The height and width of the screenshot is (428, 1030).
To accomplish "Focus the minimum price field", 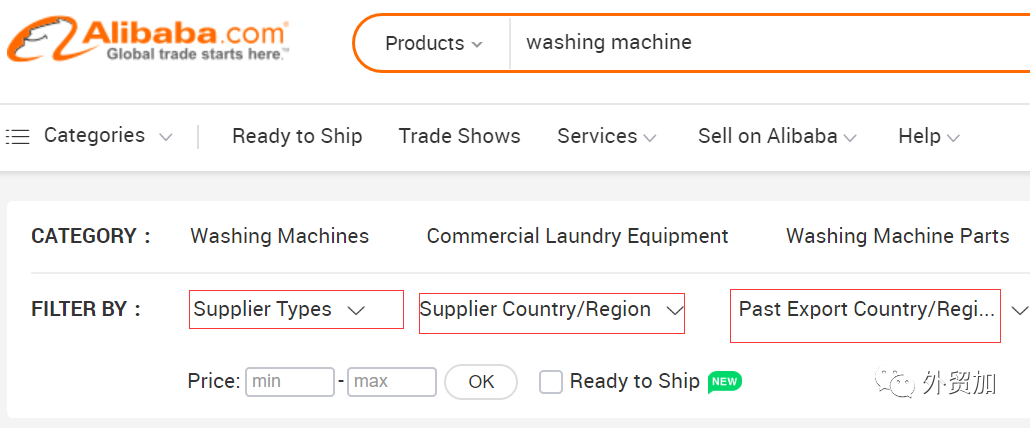I will click(x=290, y=381).
